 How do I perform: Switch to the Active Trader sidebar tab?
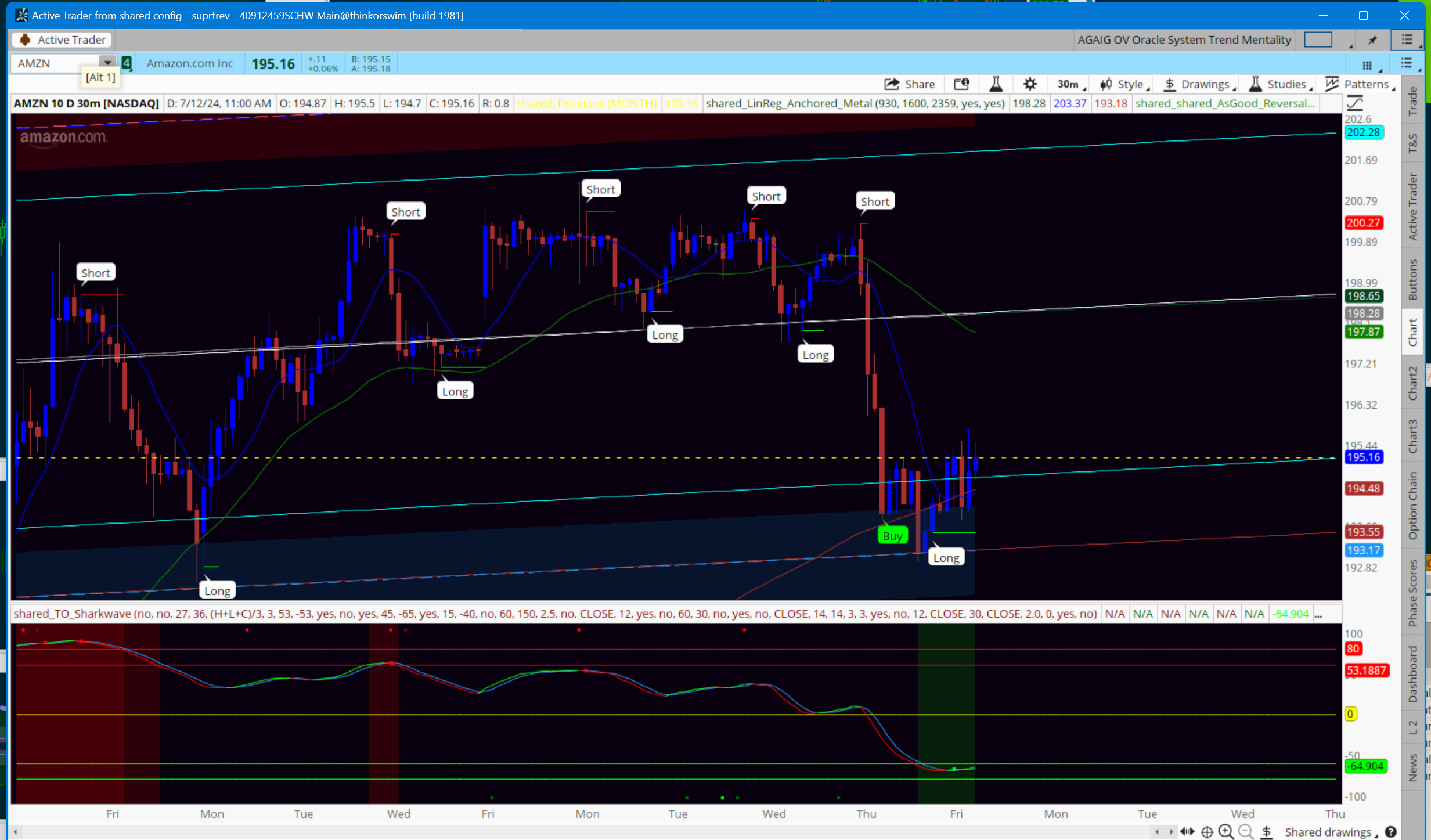(x=1413, y=206)
